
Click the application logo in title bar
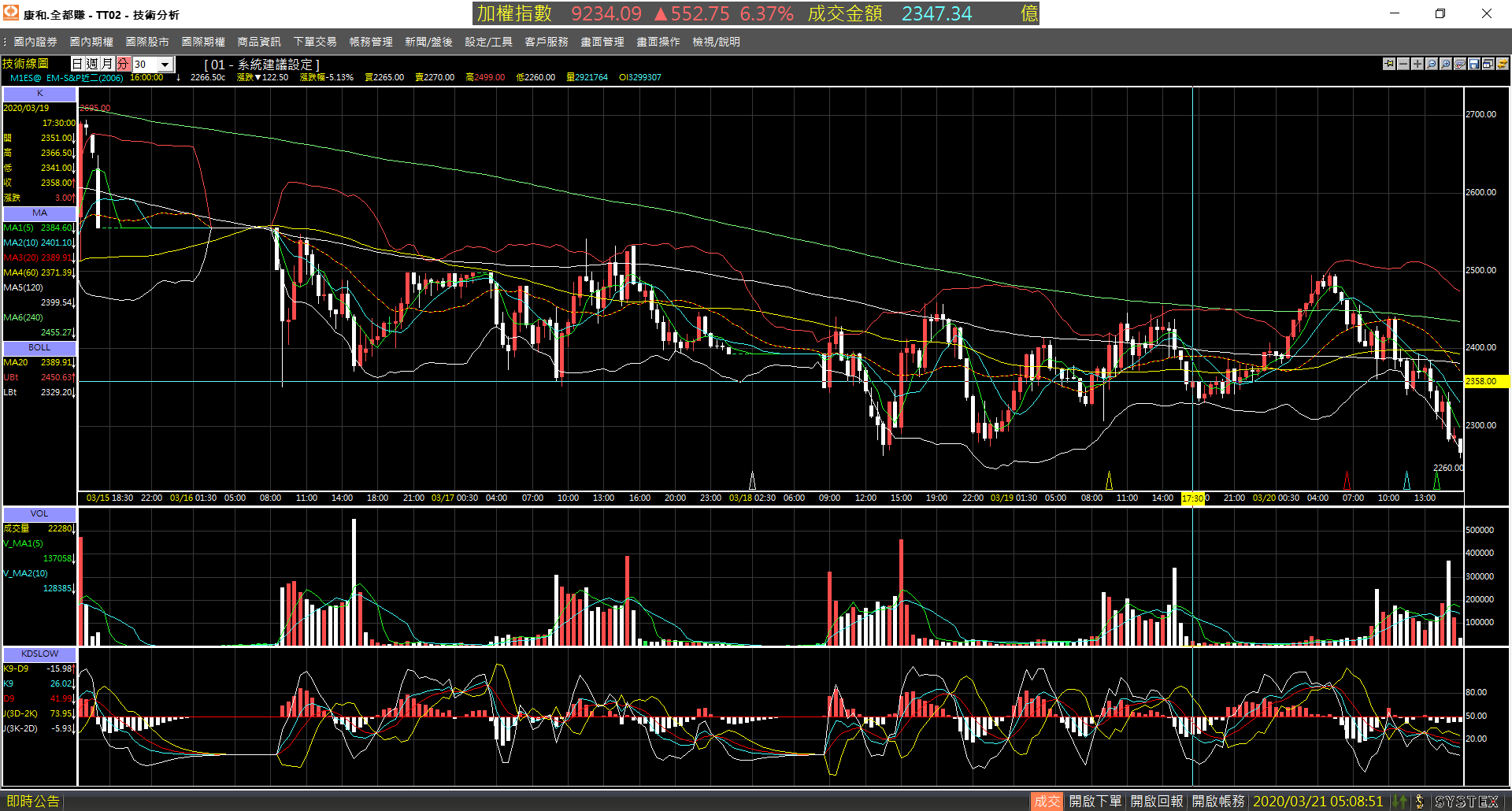(x=11, y=13)
